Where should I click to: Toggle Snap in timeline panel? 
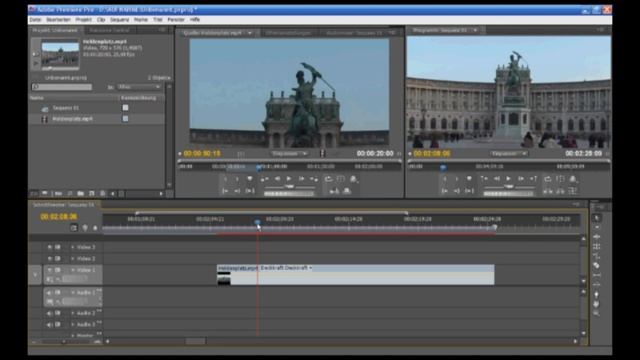coord(73,228)
